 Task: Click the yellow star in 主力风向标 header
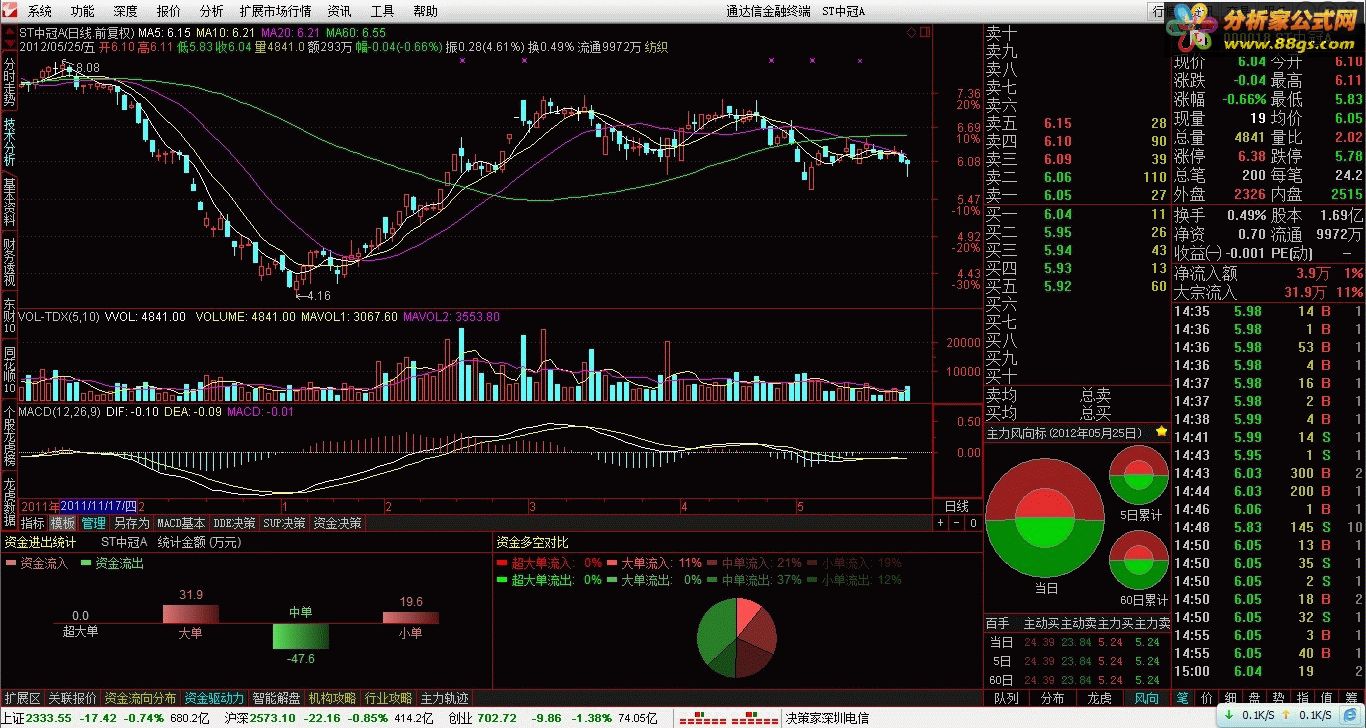(x=1161, y=432)
